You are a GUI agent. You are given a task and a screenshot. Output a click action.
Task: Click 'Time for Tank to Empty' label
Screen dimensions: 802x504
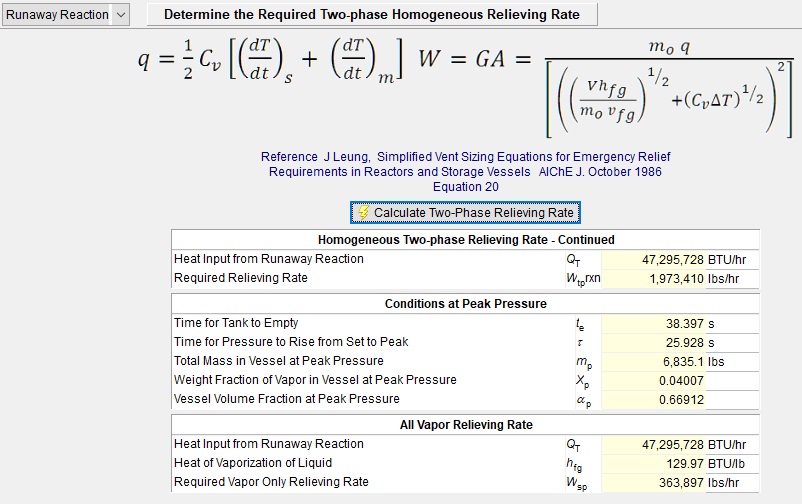(236, 323)
